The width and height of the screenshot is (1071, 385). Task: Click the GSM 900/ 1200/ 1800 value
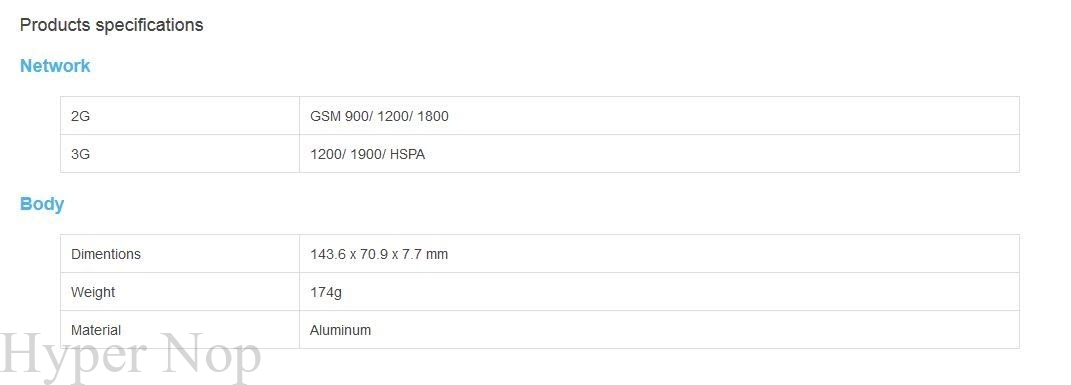point(379,116)
